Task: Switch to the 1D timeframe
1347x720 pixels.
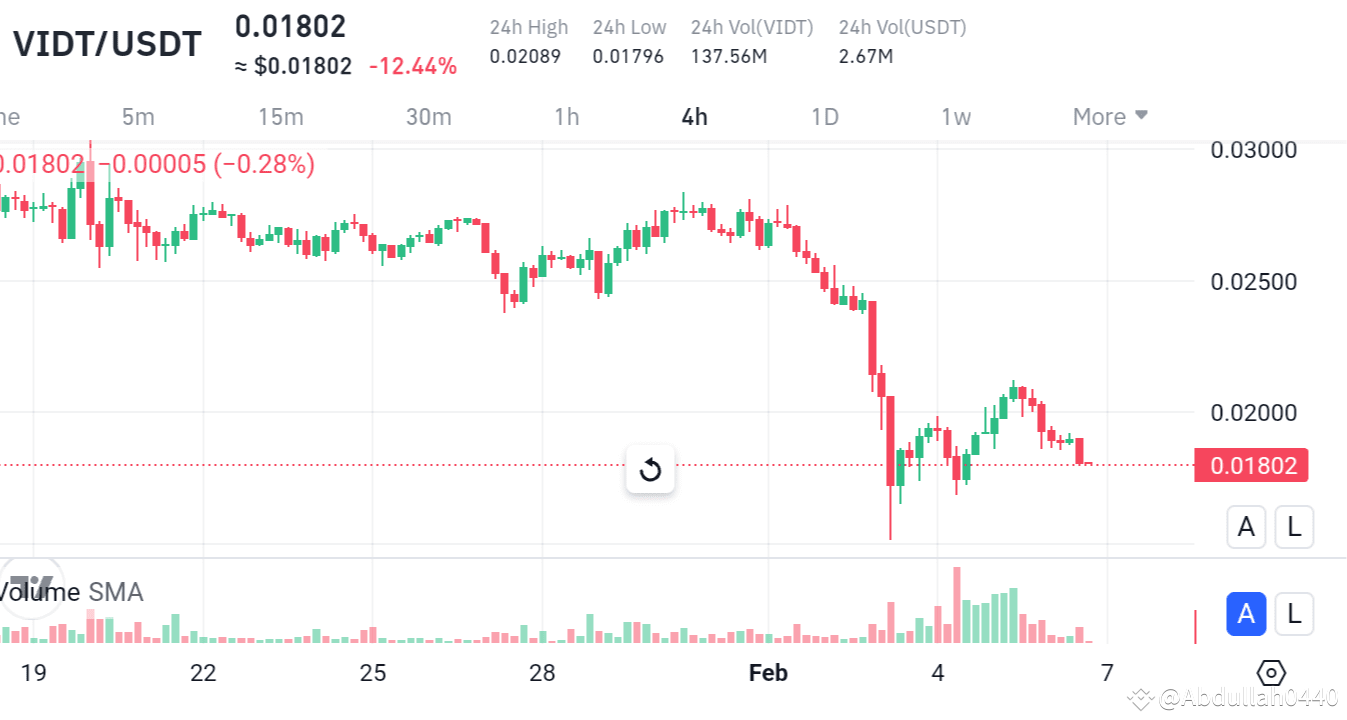Action: [825, 116]
